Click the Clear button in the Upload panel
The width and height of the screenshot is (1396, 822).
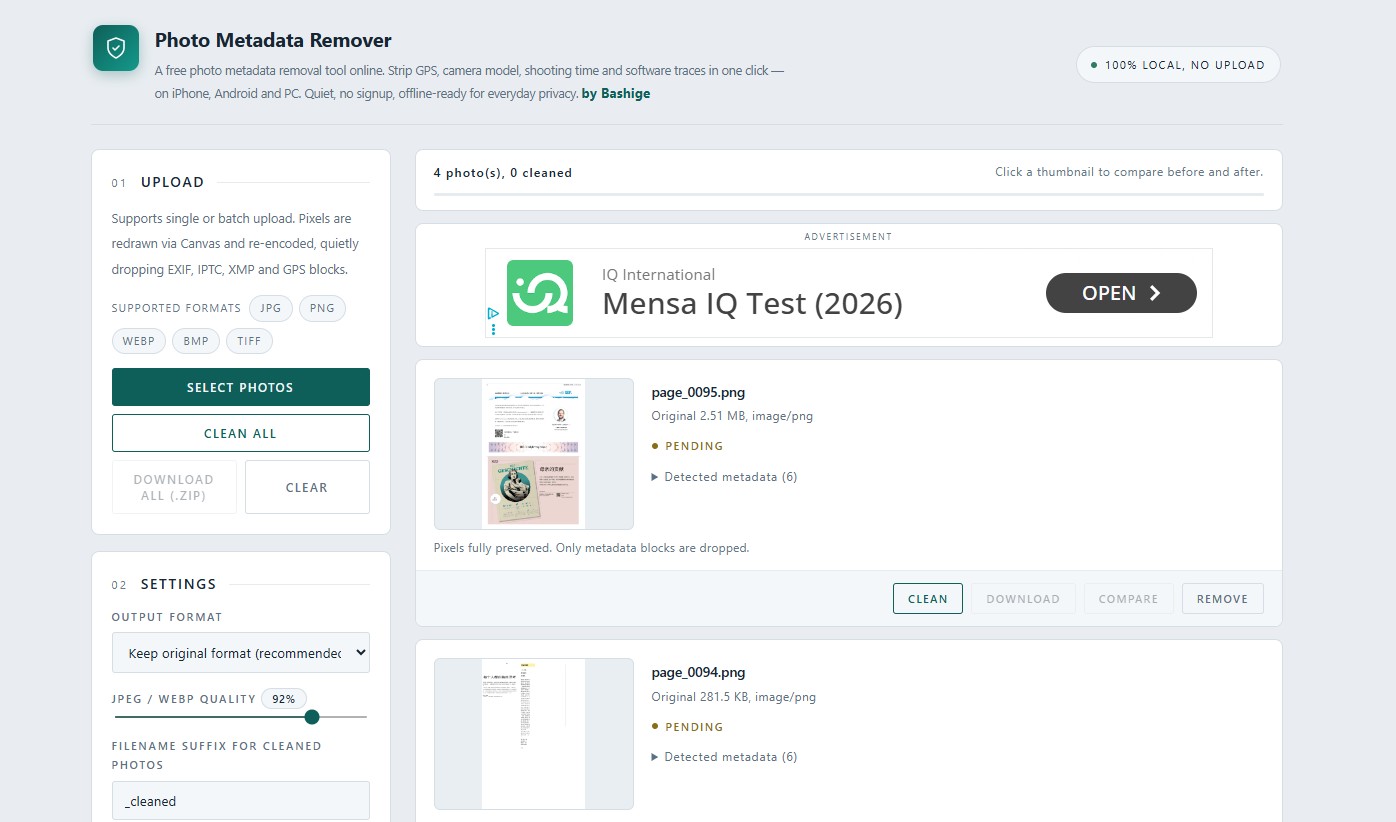pos(307,487)
